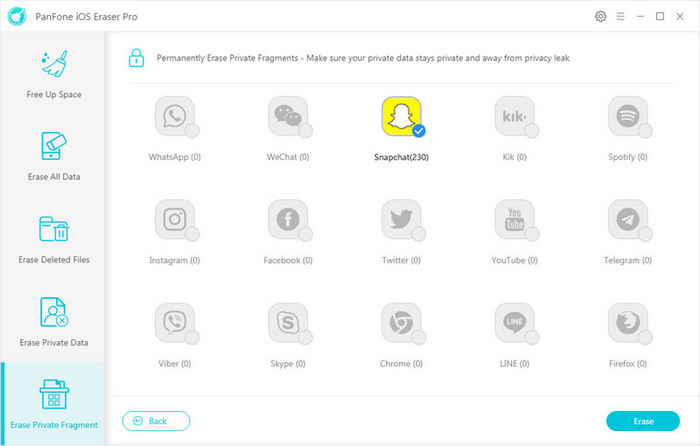Viewport: 700px width, 446px height.
Task: Select the Skype app icon
Action: pyautogui.click(x=288, y=322)
